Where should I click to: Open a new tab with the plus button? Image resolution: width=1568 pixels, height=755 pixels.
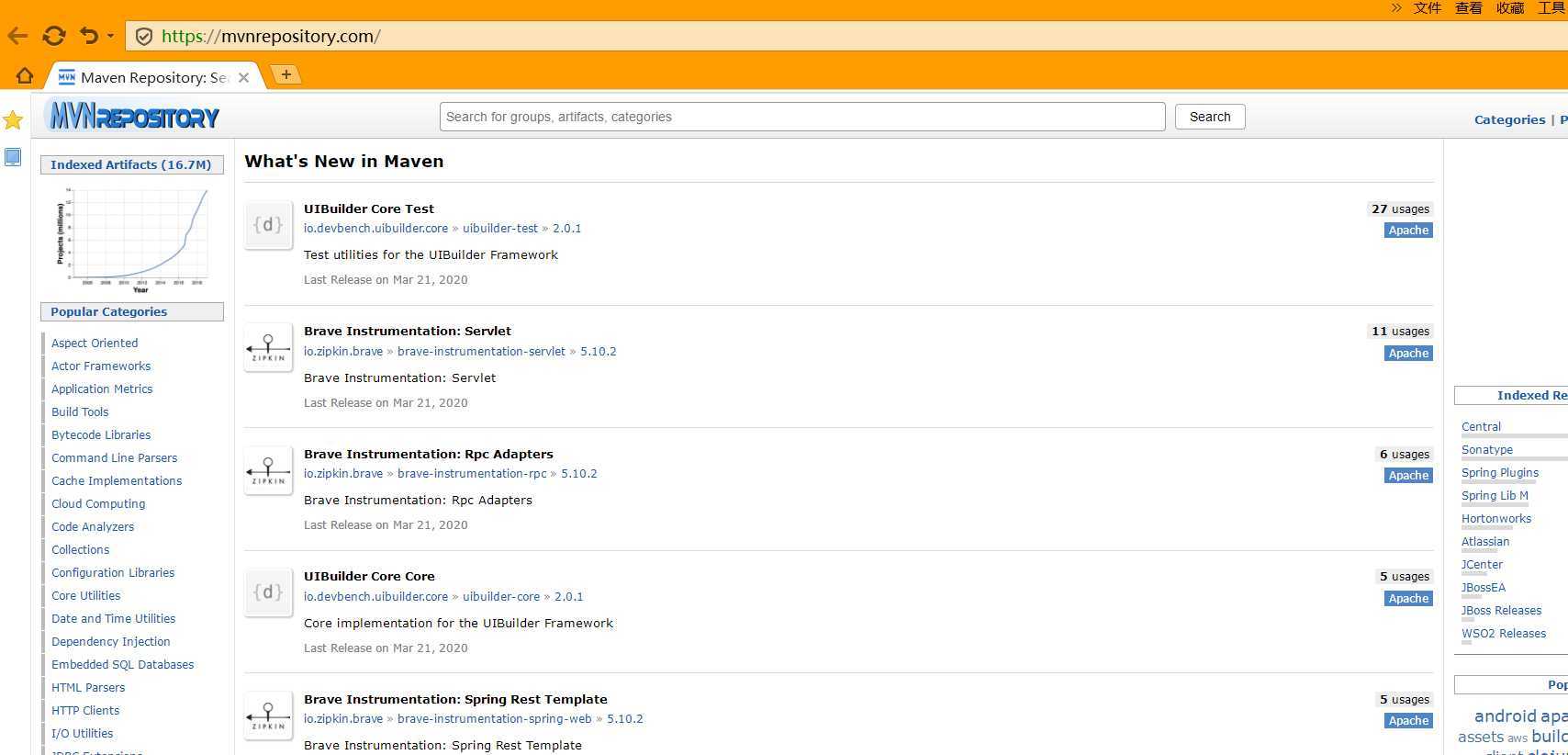click(286, 74)
